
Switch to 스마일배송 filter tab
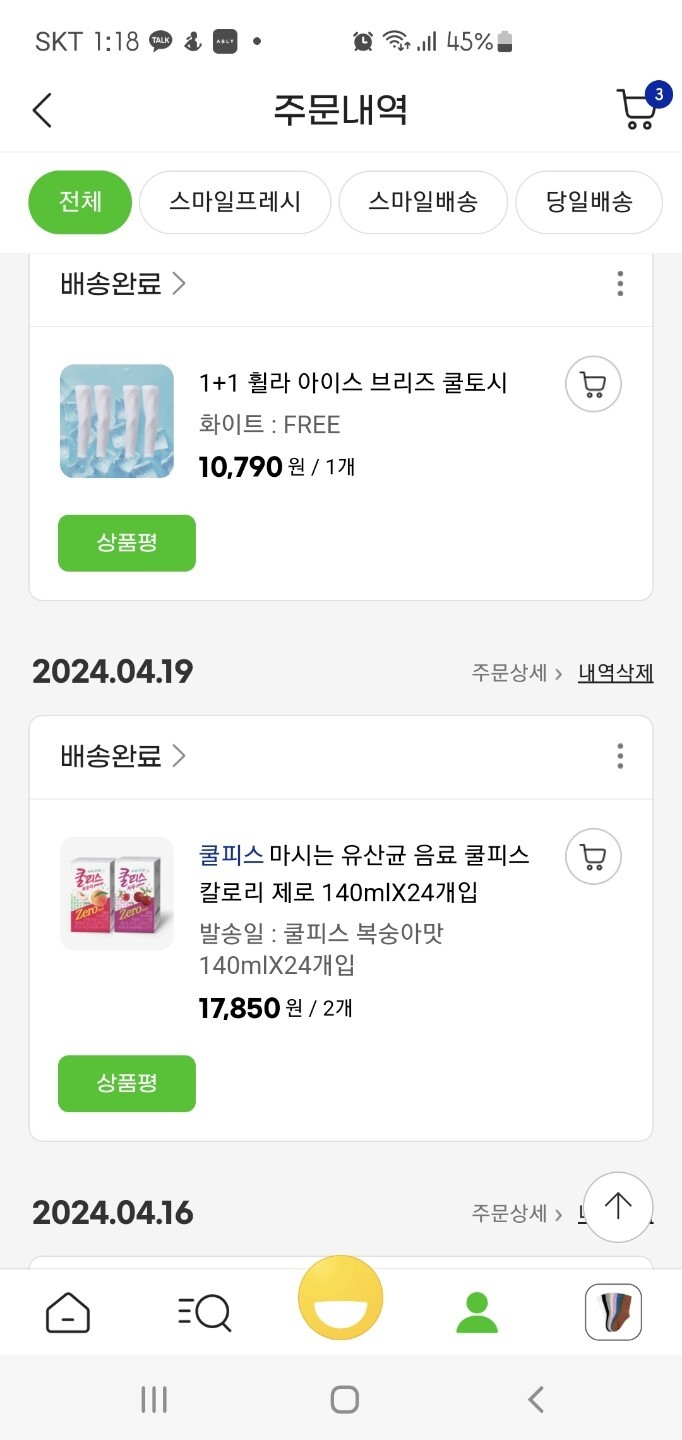coord(423,202)
